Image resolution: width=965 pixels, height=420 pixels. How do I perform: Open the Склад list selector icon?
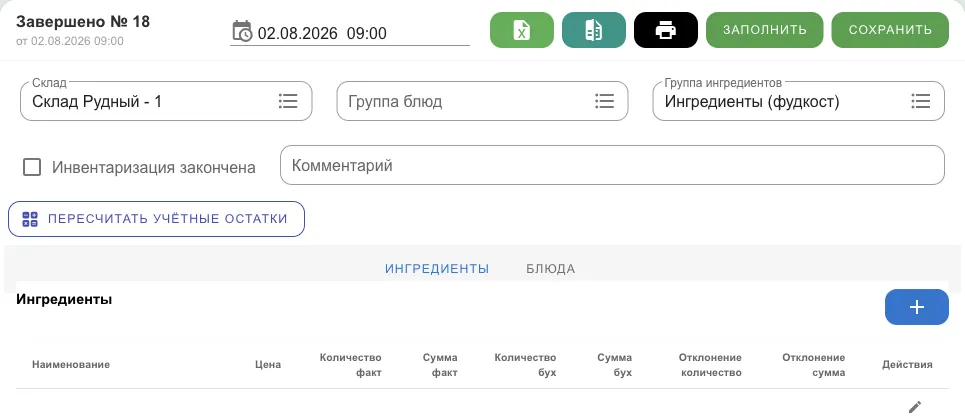coord(288,101)
